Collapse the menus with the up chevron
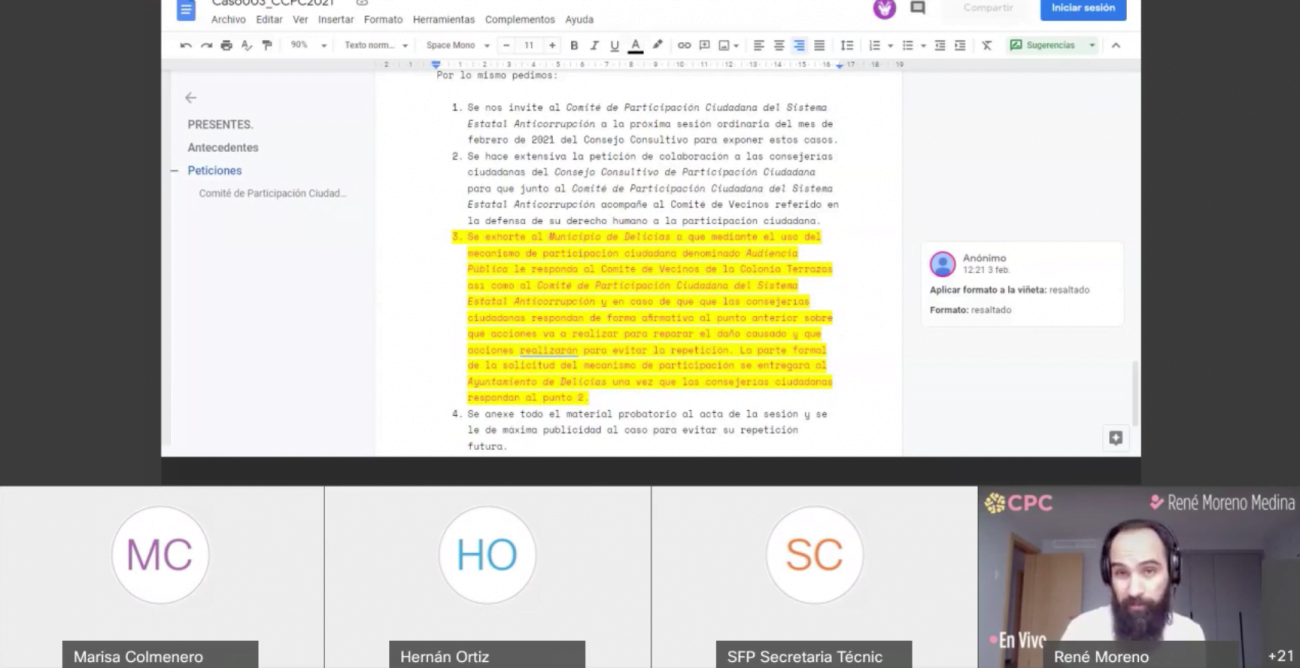This screenshot has width=1300, height=668. point(1116,45)
